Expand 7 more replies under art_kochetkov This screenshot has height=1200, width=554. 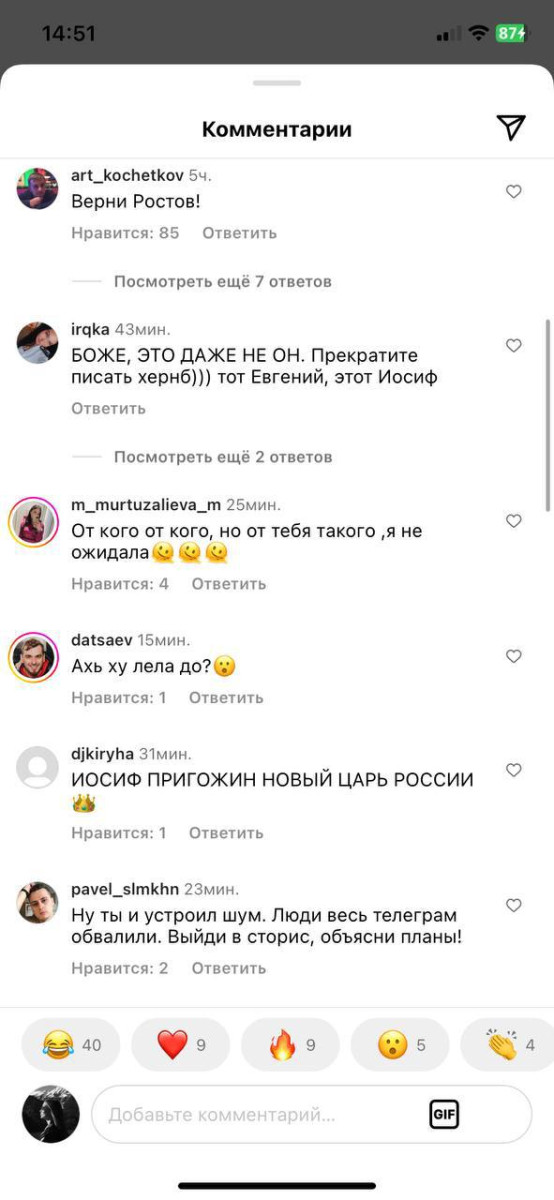point(222,281)
